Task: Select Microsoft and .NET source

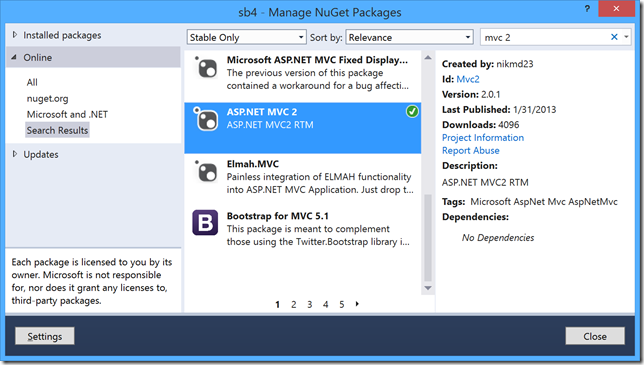Action: [67, 115]
